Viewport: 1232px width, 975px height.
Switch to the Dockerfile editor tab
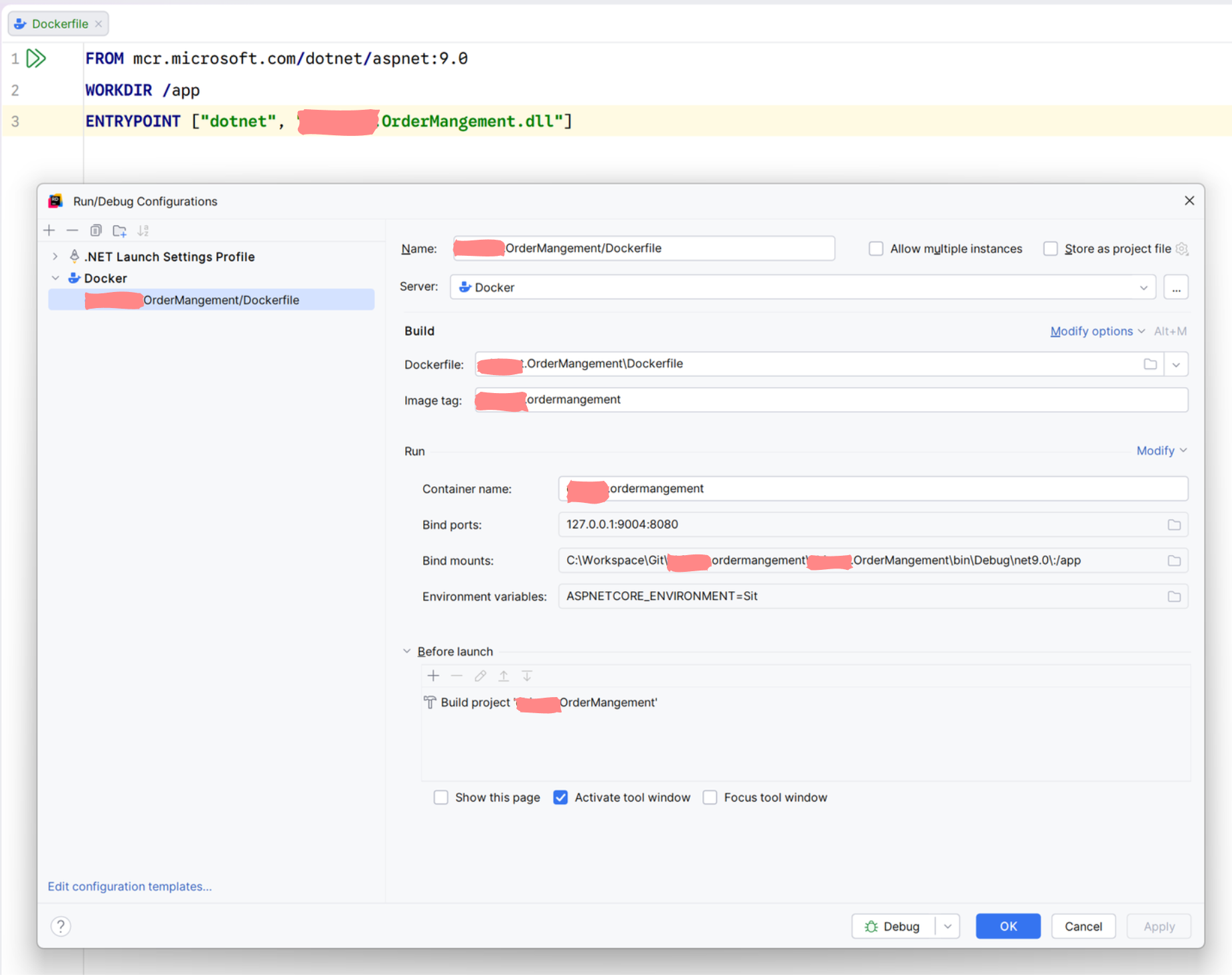pyautogui.click(x=59, y=24)
